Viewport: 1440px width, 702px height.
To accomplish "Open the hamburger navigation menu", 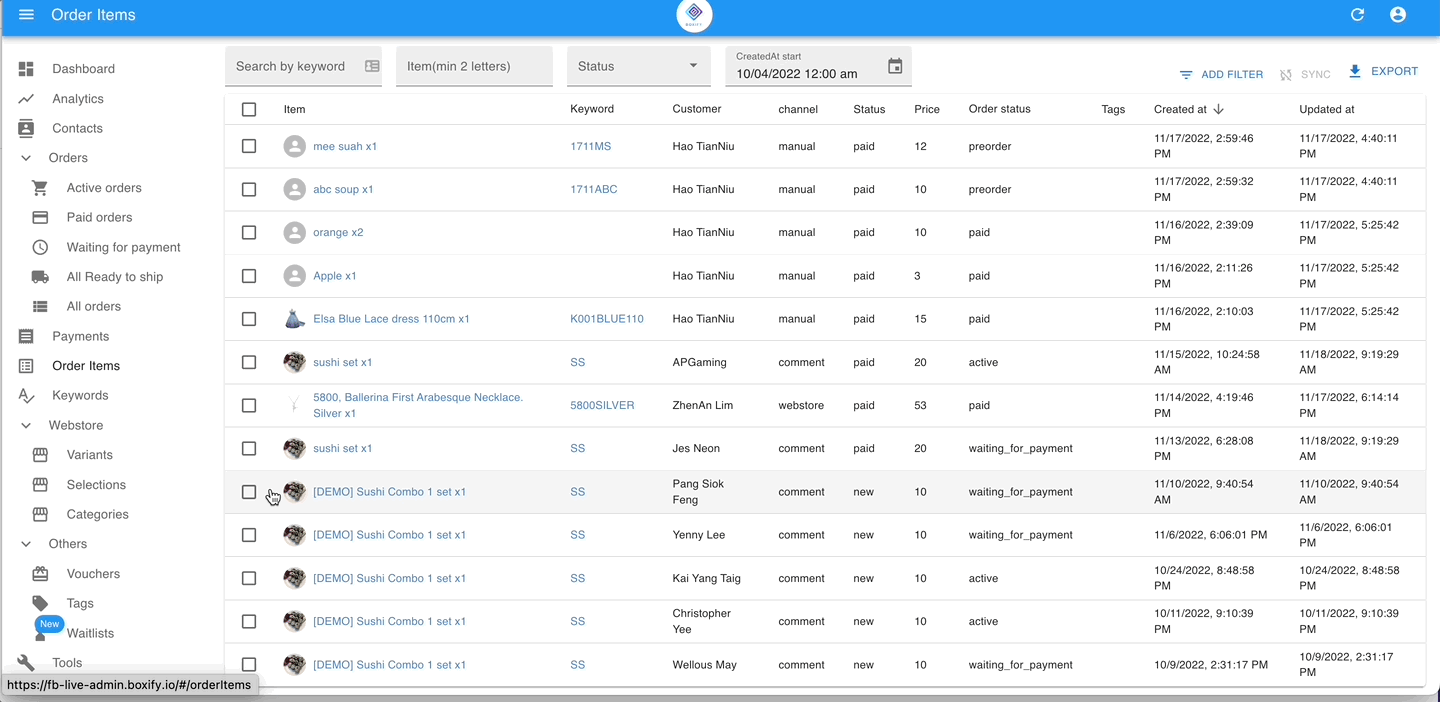I will pos(26,15).
